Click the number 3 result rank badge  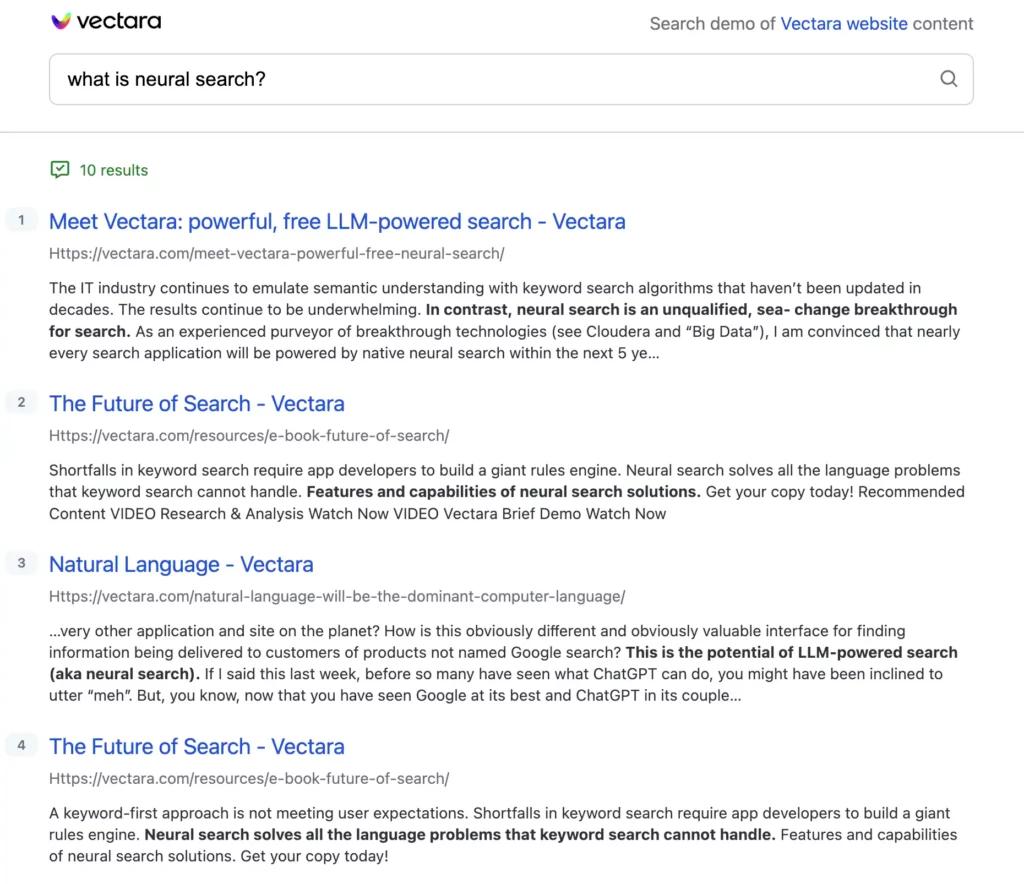coord(21,563)
